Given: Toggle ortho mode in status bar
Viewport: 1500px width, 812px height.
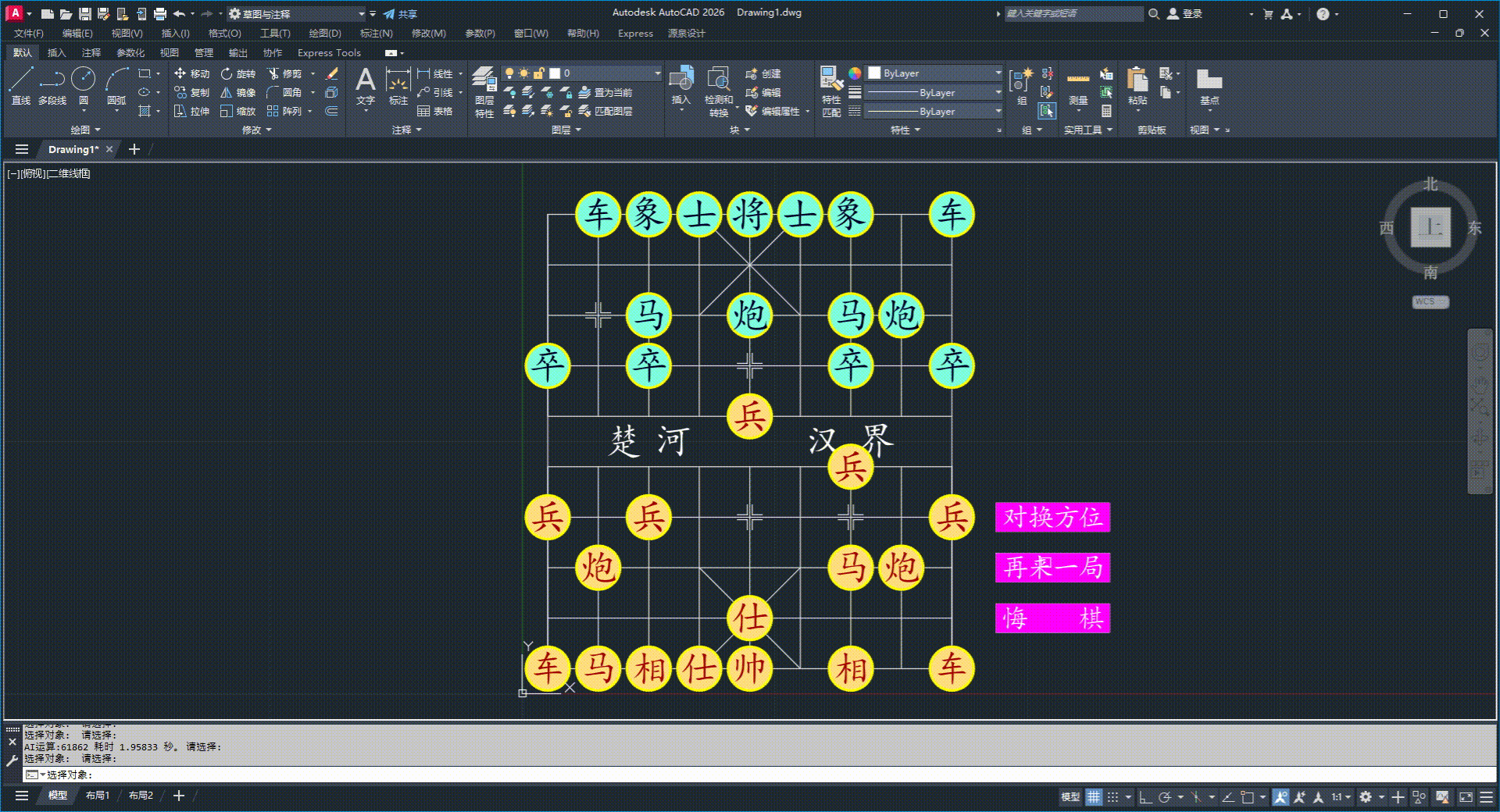Looking at the screenshot, I should [1145, 797].
